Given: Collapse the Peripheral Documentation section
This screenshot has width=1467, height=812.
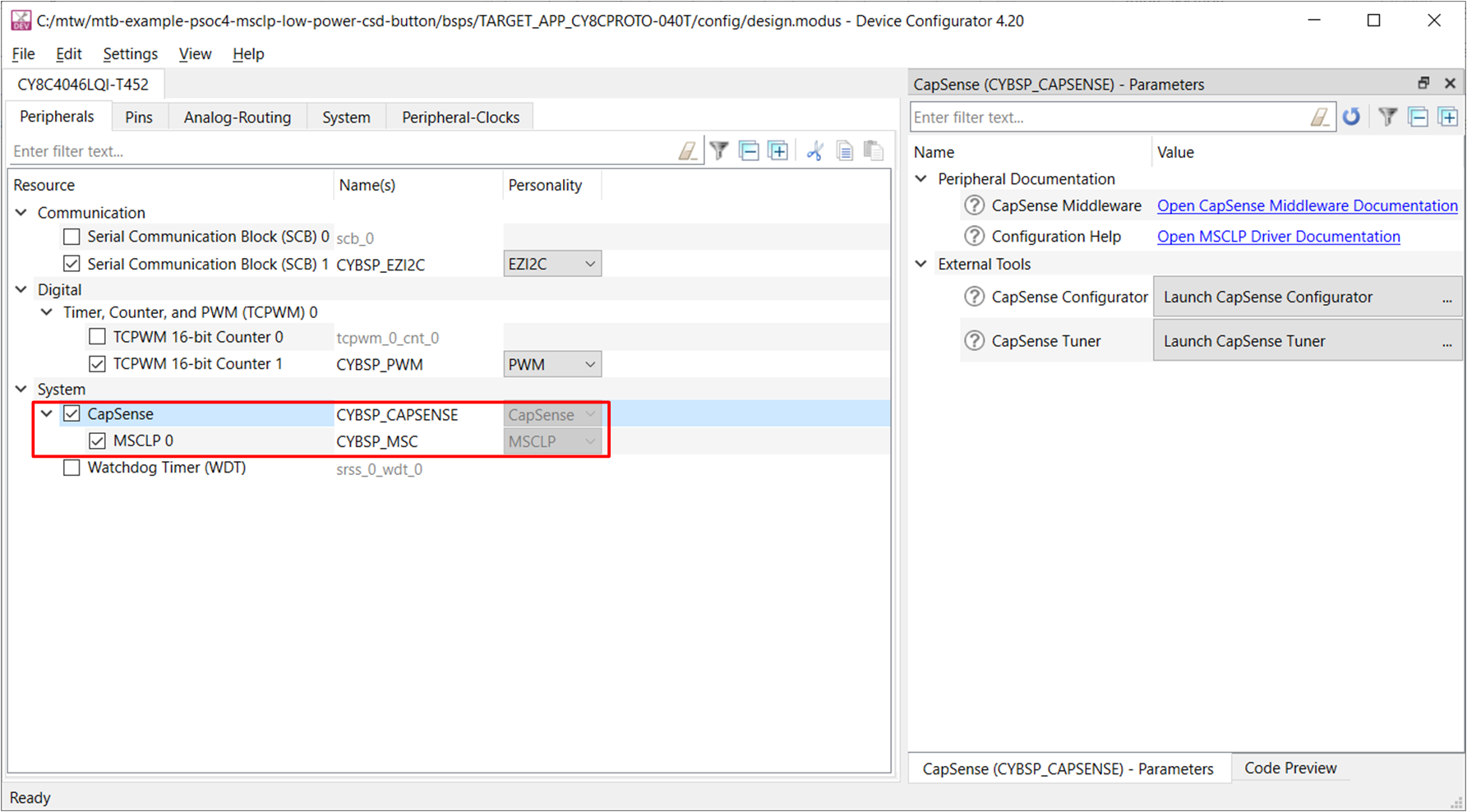Looking at the screenshot, I should pos(921,178).
